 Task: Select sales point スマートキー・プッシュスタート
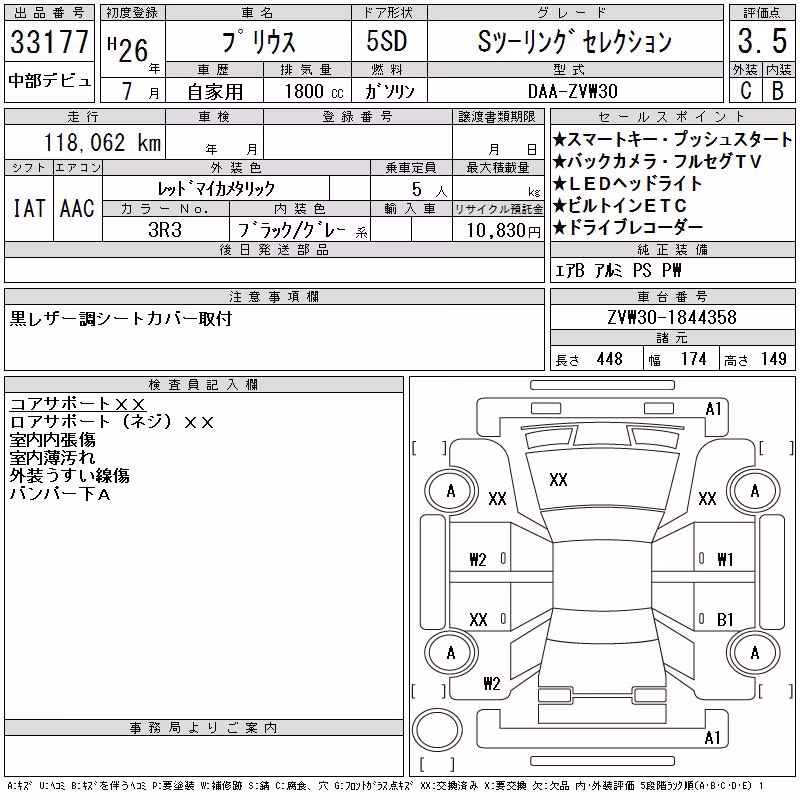pos(672,139)
